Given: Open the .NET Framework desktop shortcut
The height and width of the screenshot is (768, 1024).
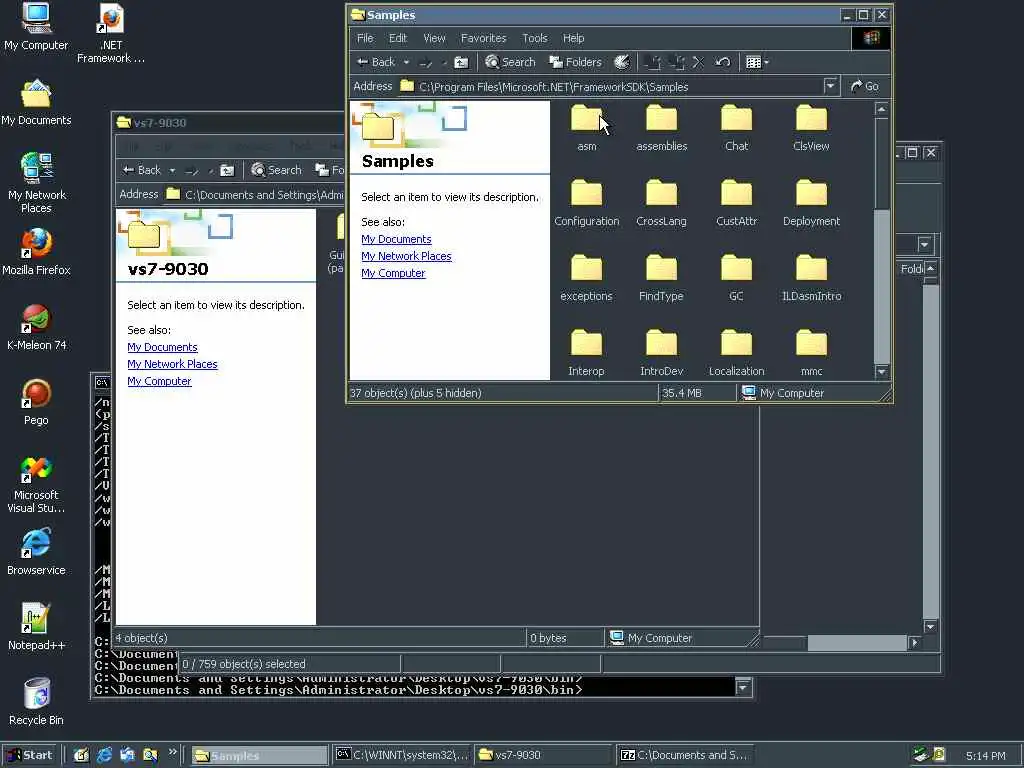Looking at the screenshot, I should 110,34.
